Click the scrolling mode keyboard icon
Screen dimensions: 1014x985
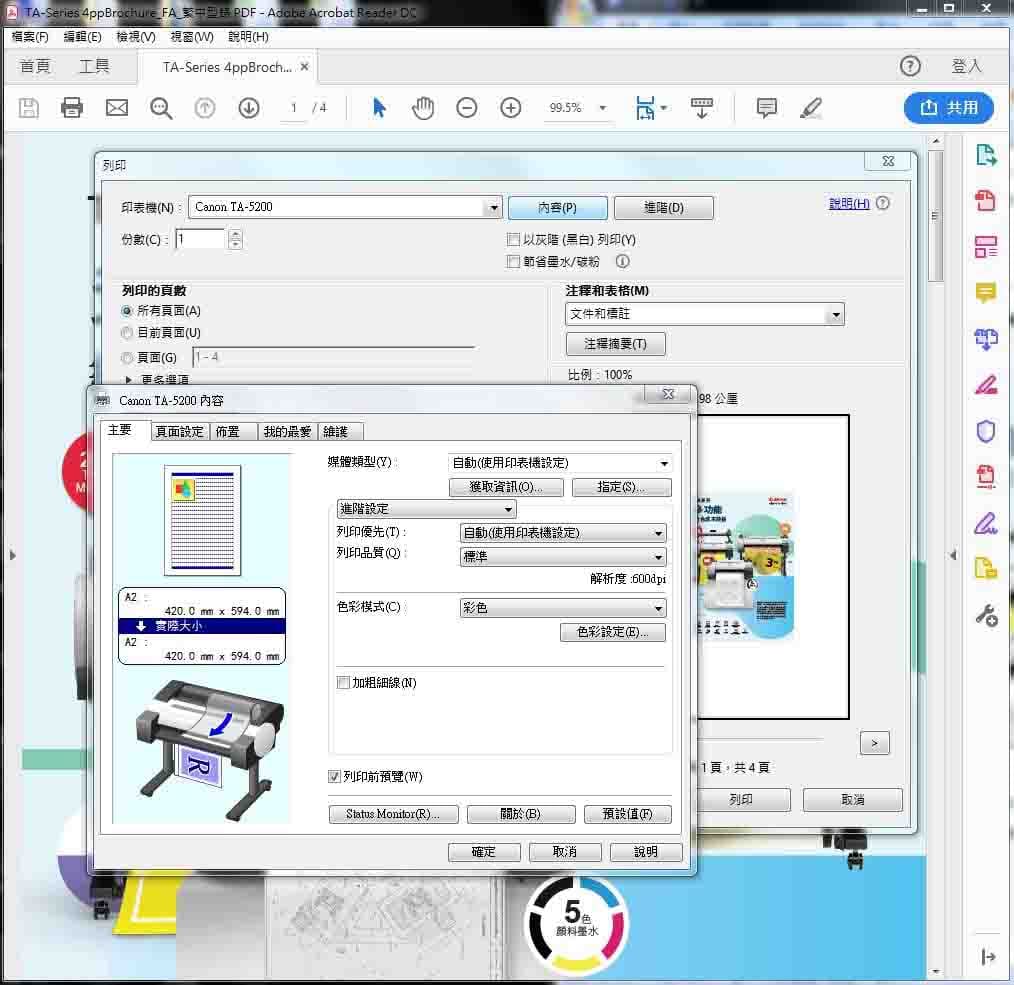(702, 108)
